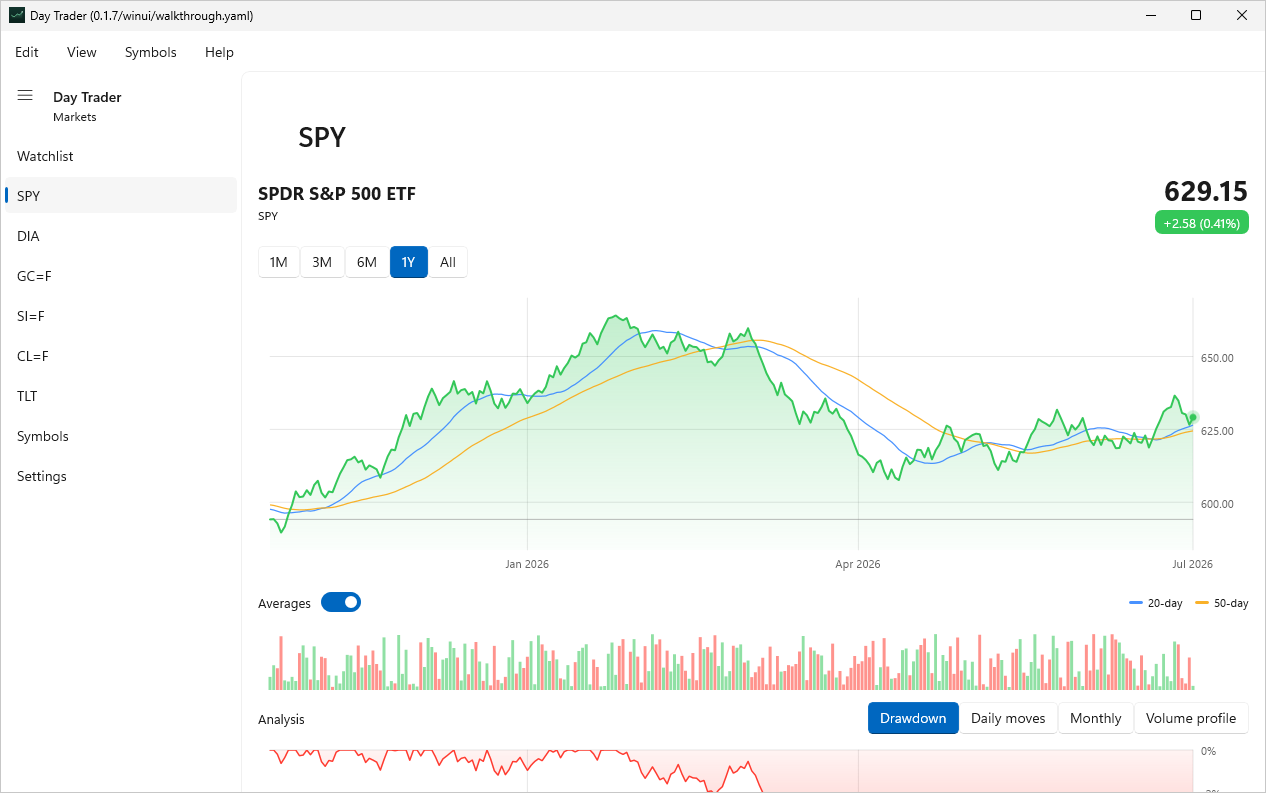Select the 1Y chart range
Viewport: 1266px width, 793px height.
[x=409, y=262]
